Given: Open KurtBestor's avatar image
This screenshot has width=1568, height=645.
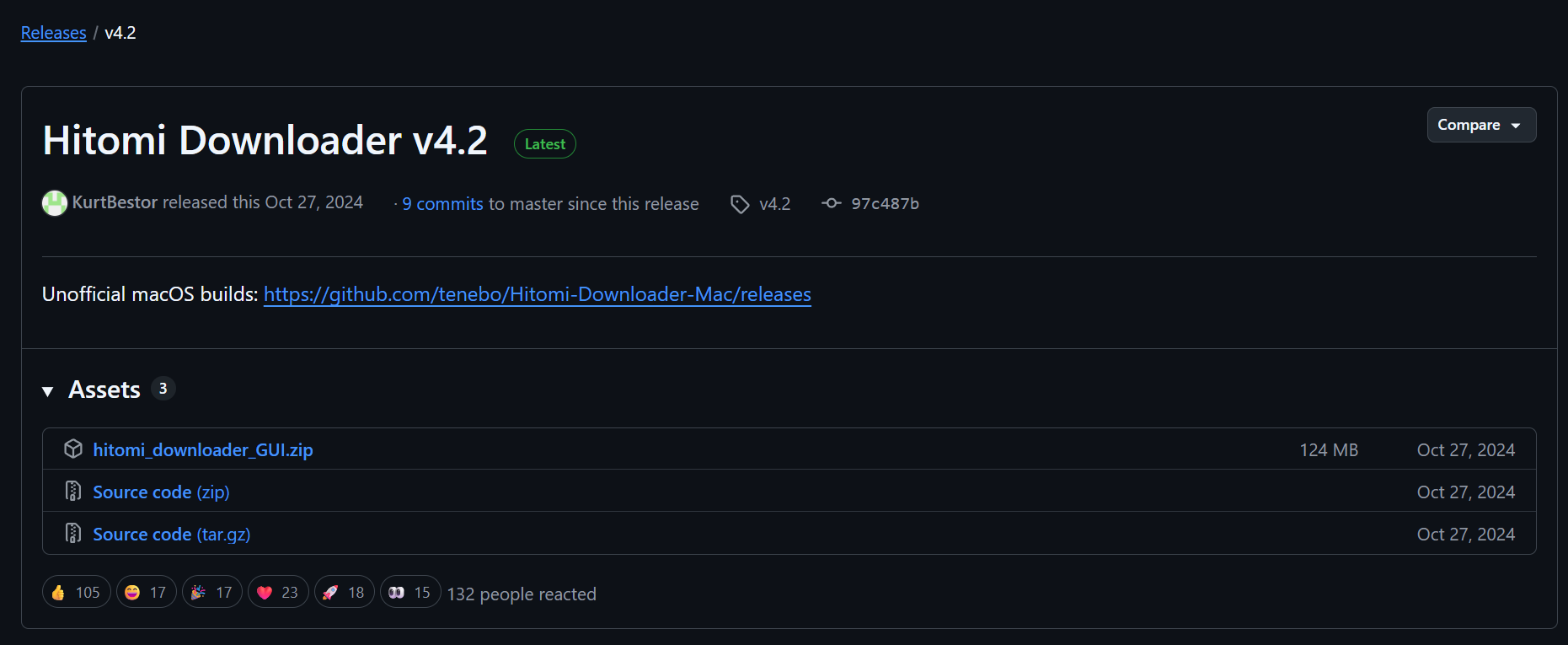Looking at the screenshot, I should coord(55,203).
